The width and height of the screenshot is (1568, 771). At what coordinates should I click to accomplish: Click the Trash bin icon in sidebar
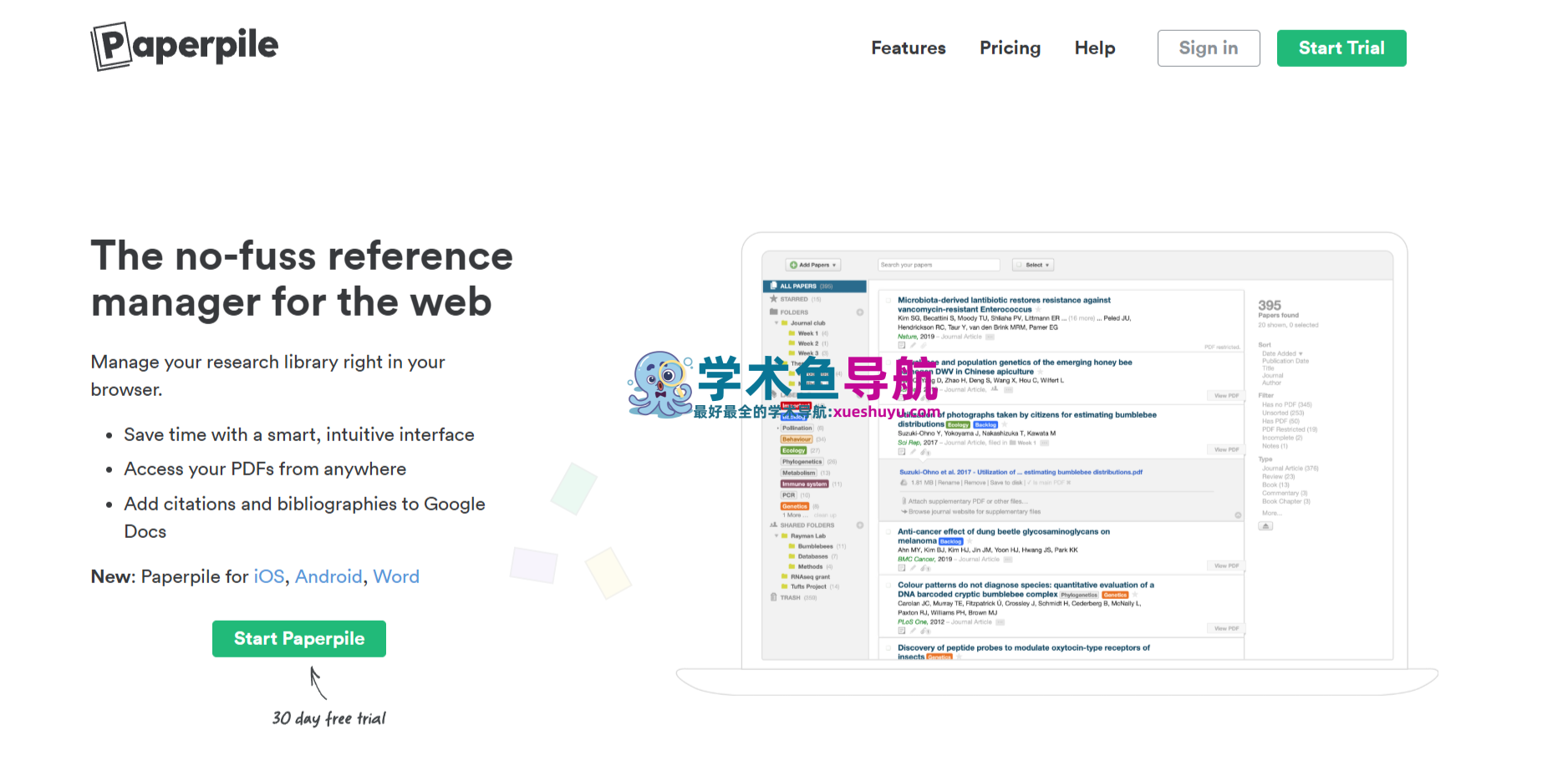click(774, 597)
